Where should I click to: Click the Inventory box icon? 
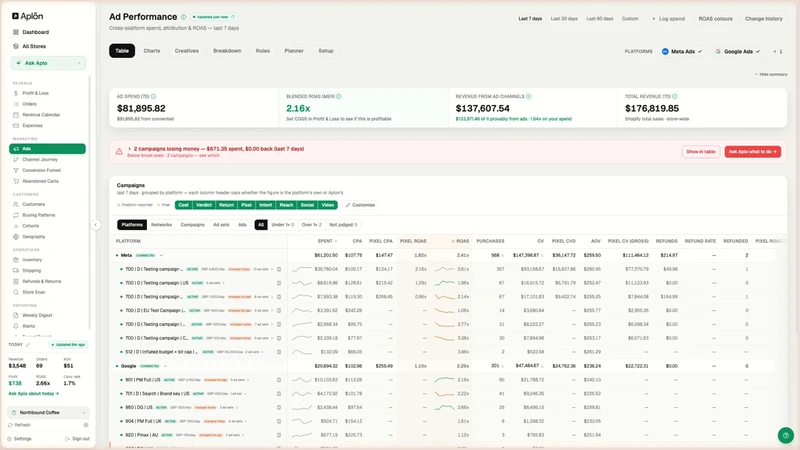[x=16, y=260]
